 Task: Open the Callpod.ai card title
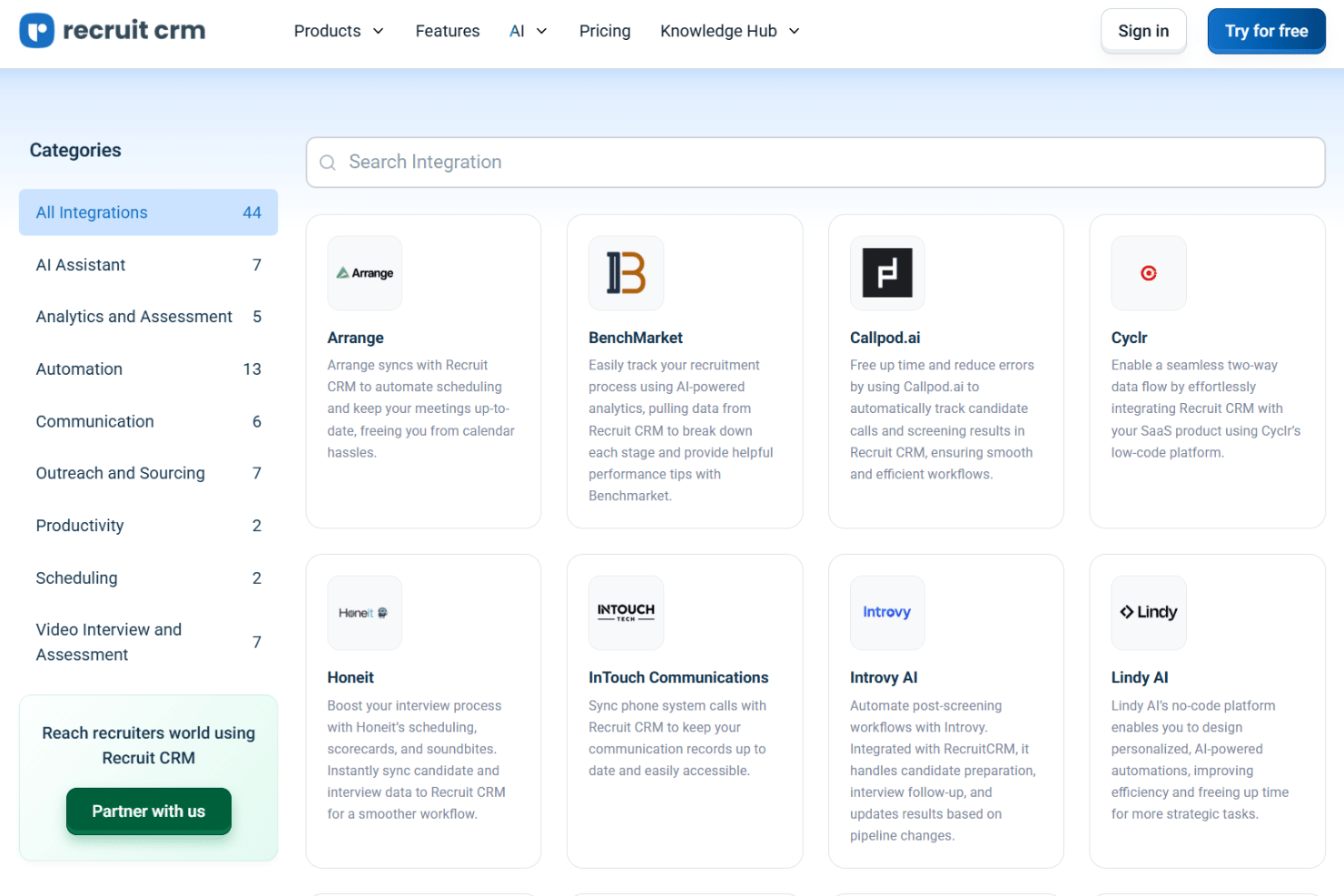coord(885,338)
